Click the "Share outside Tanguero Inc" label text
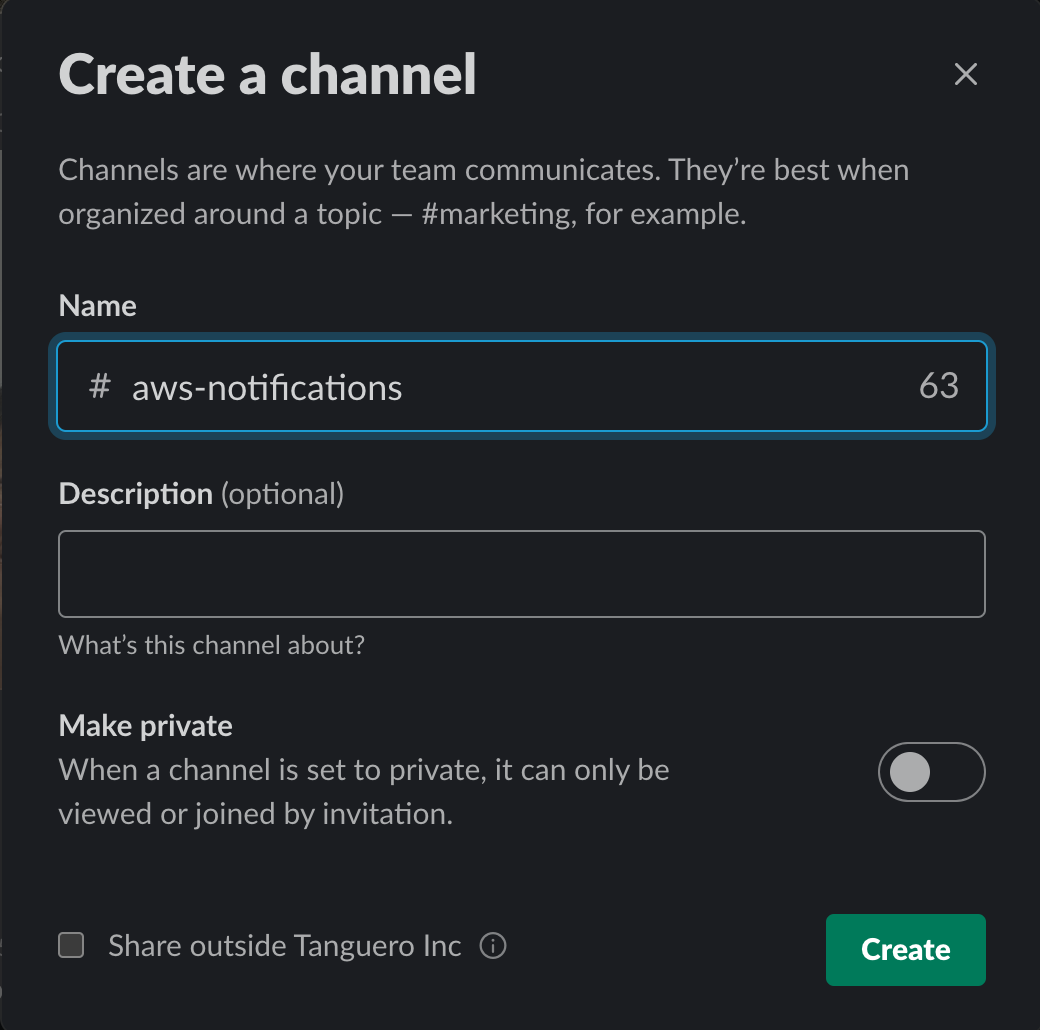The height and width of the screenshot is (1030, 1040). tap(284, 945)
